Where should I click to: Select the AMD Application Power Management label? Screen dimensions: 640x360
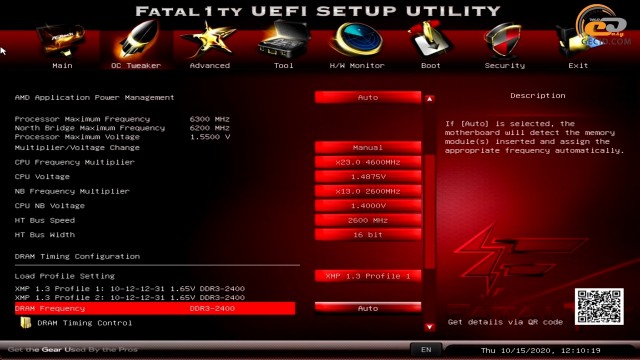point(94,97)
